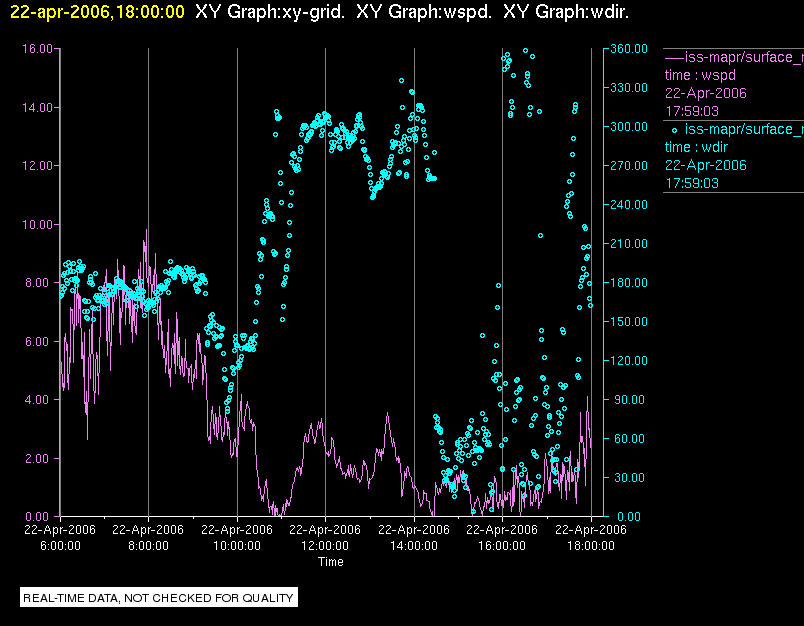Click the cyan wdir legend circle marker
Image resolution: width=804 pixels, height=626 pixels.
click(674, 130)
